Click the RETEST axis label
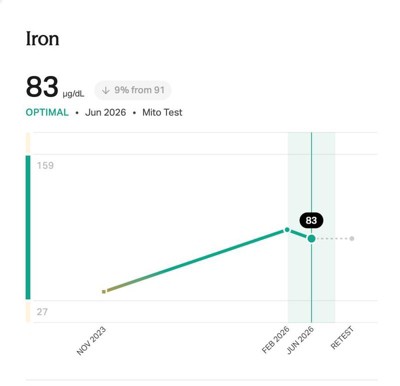 click(342, 338)
